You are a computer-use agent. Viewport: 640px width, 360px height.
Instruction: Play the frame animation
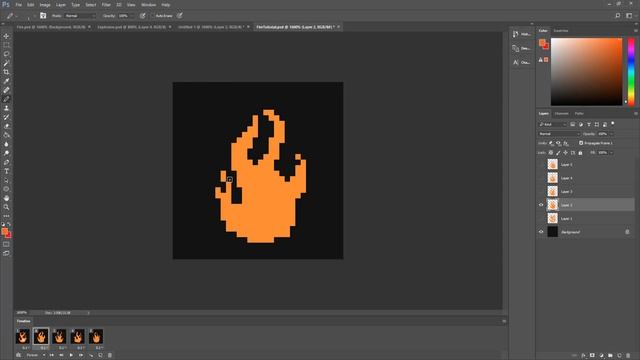(71, 355)
